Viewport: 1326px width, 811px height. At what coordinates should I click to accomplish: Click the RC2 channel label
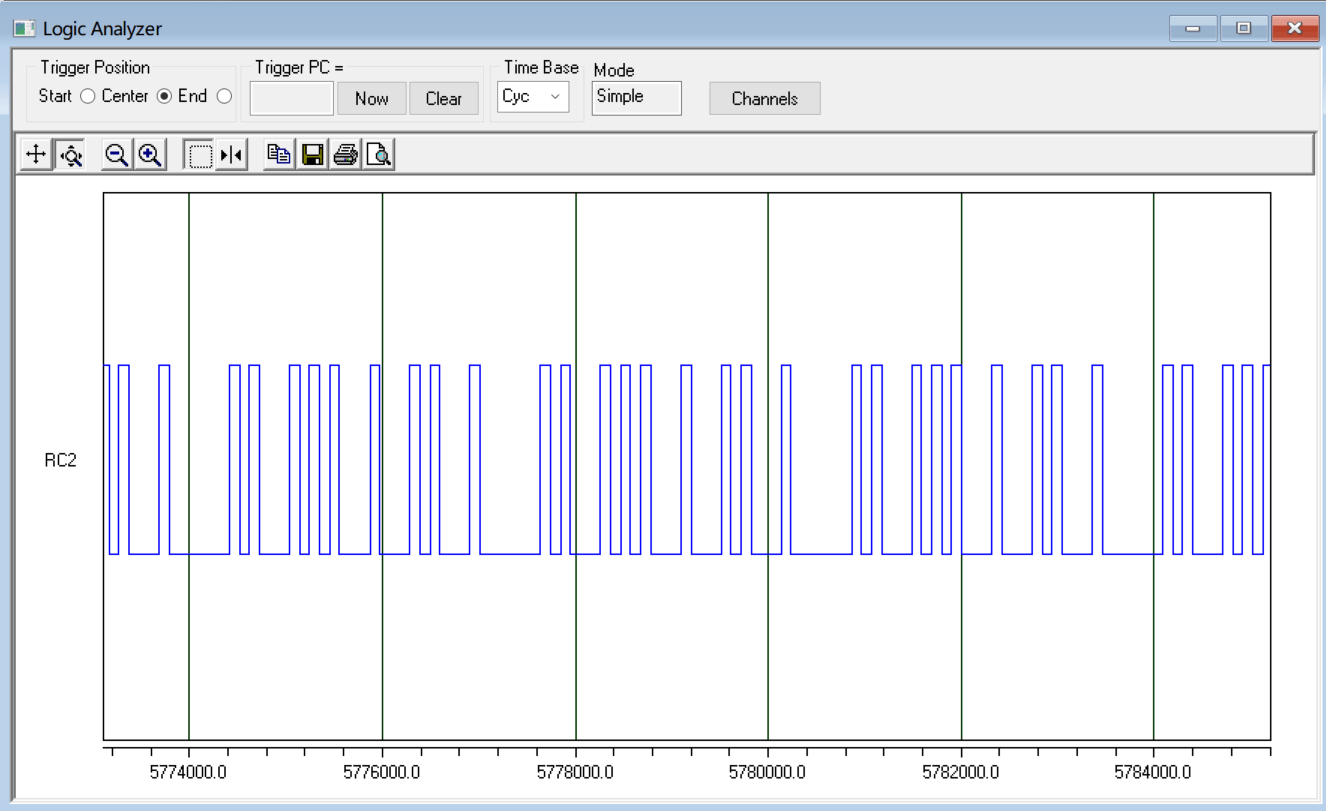pos(60,461)
